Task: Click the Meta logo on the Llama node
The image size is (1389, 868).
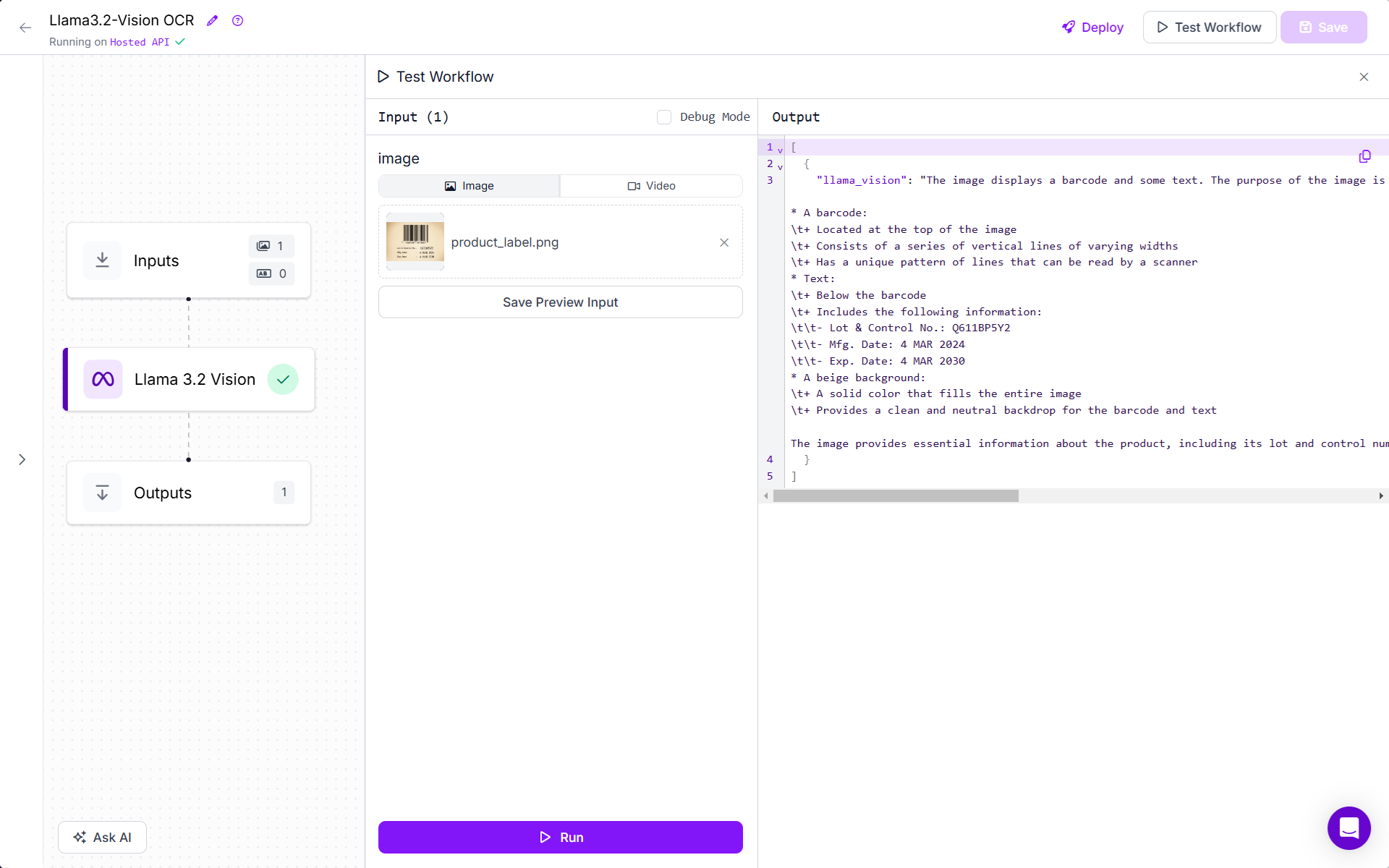Action: [102, 378]
